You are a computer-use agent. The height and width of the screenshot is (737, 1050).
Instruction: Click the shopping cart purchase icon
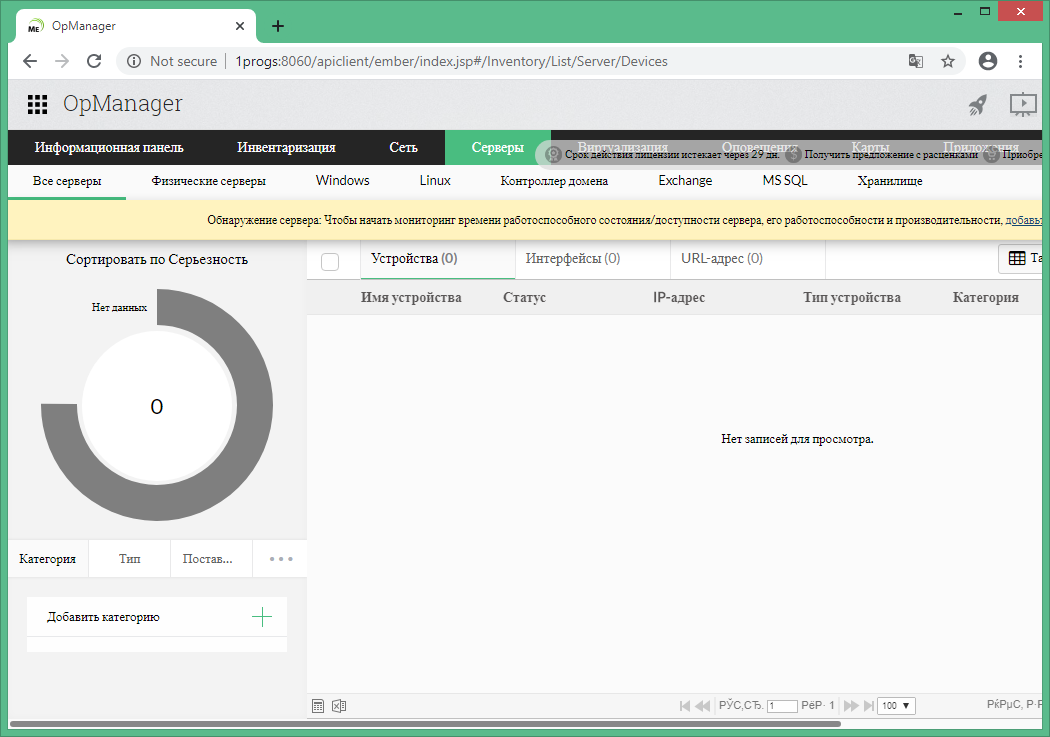(x=991, y=155)
